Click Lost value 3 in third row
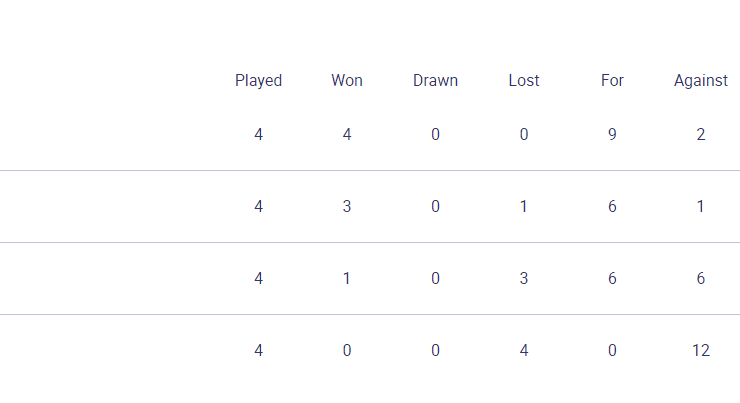The height and width of the screenshot is (403, 740). pyautogui.click(x=524, y=278)
